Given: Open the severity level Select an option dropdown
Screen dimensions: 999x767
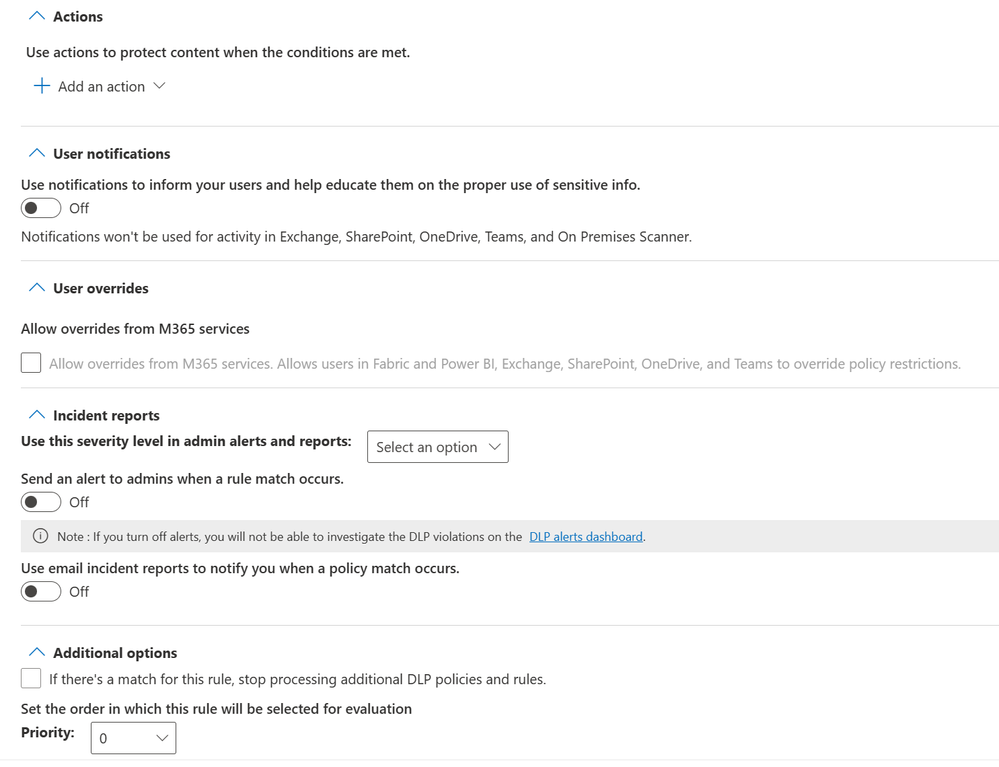Looking at the screenshot, I should point(437,447).
